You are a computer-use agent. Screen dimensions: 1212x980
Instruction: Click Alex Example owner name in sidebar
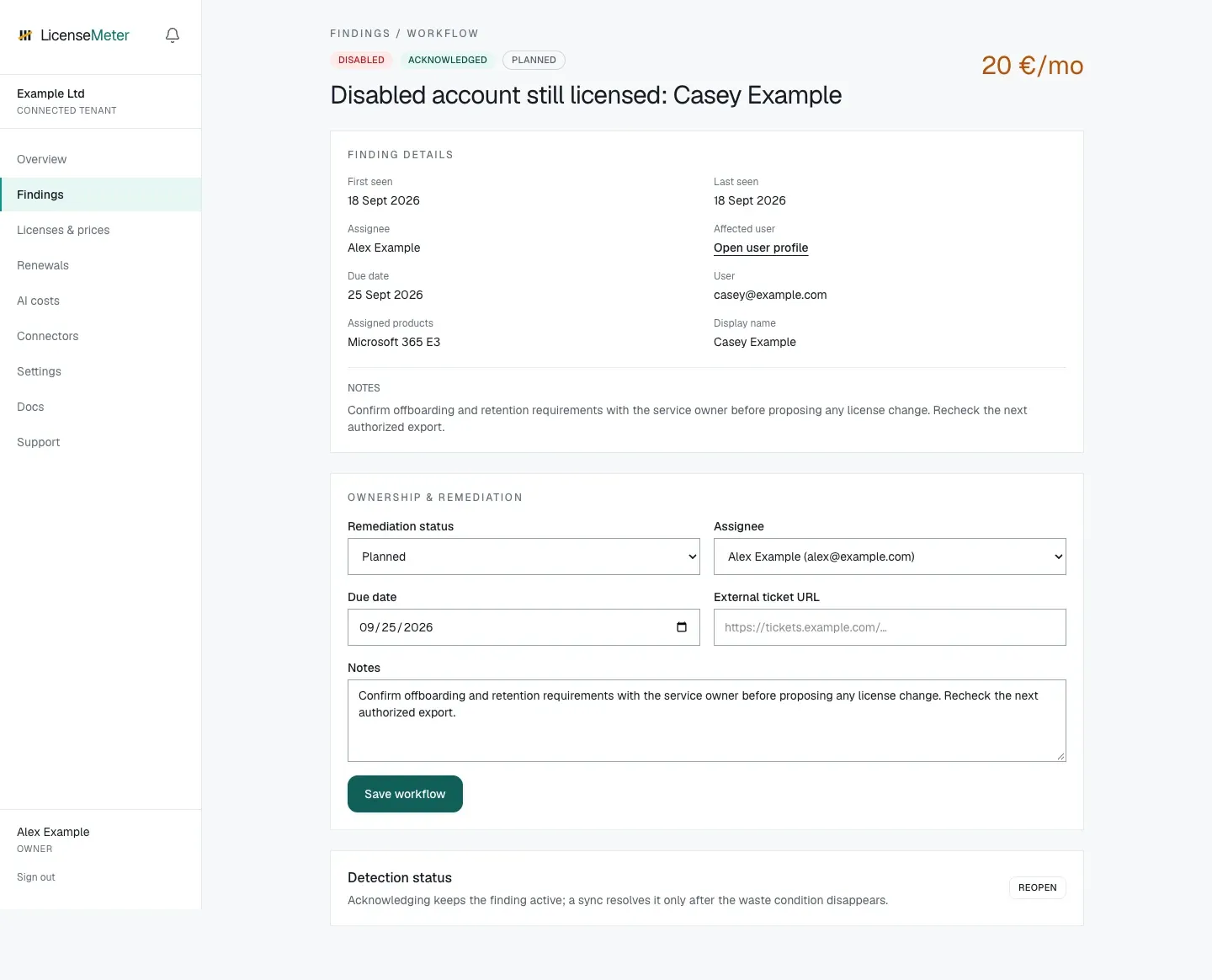[x=53, y=832]
